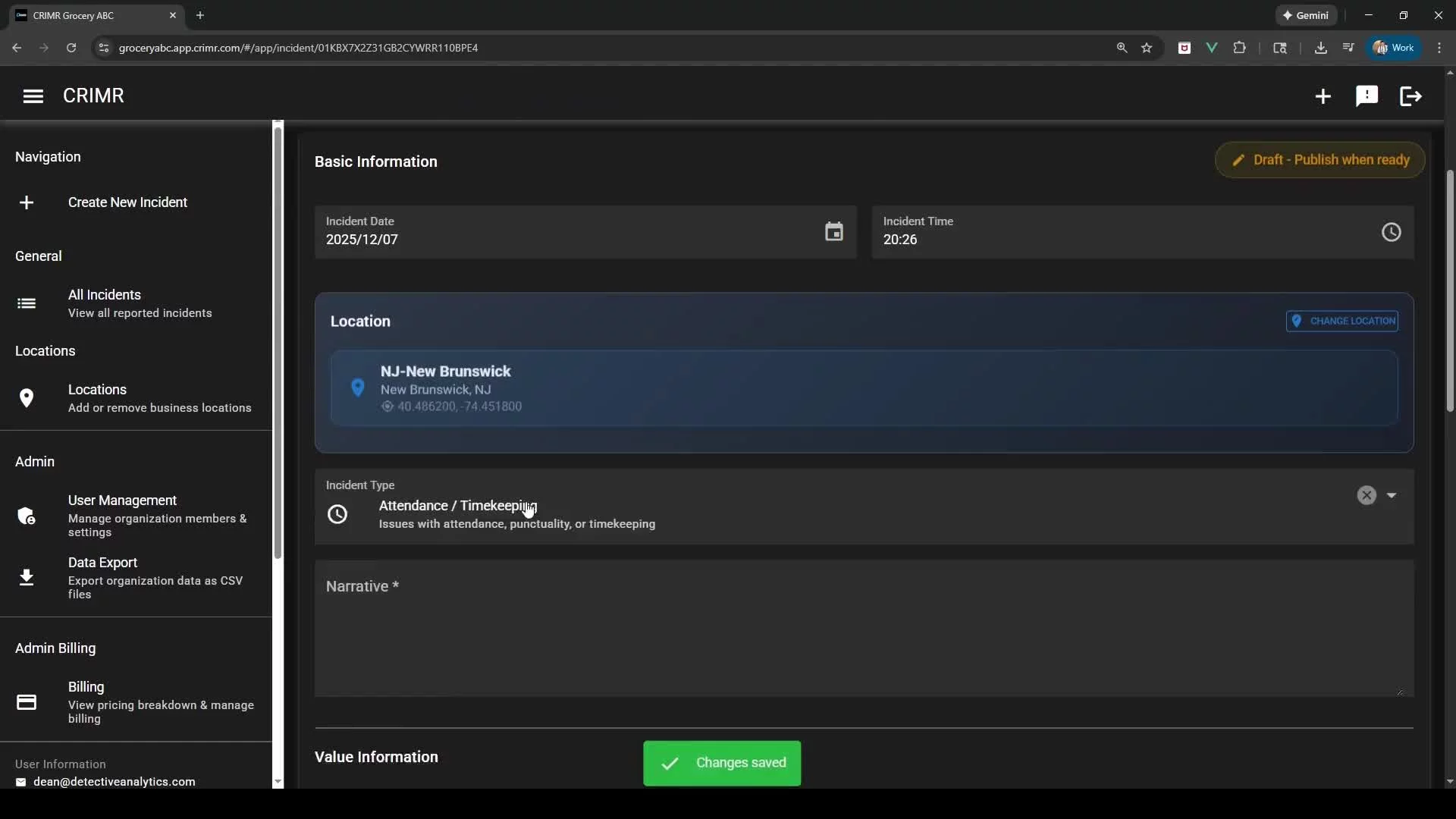Open the feedback report icon

pyautogui.click(x=1367, y=96)
